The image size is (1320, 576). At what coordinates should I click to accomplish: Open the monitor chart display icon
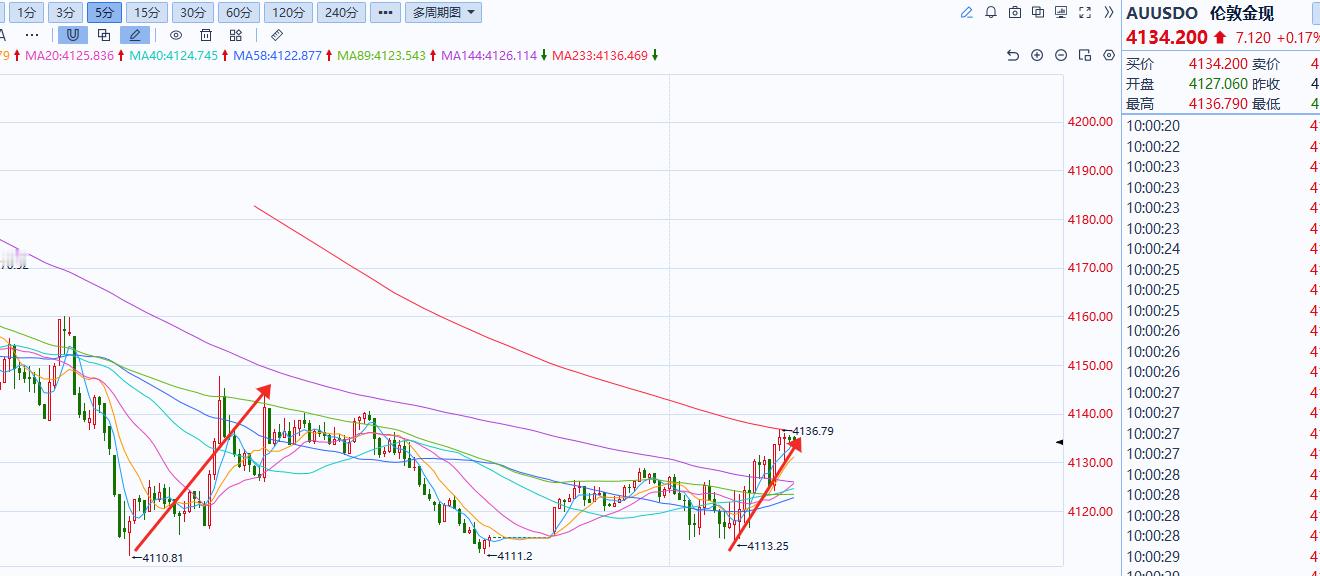(x=1062, y=13)
